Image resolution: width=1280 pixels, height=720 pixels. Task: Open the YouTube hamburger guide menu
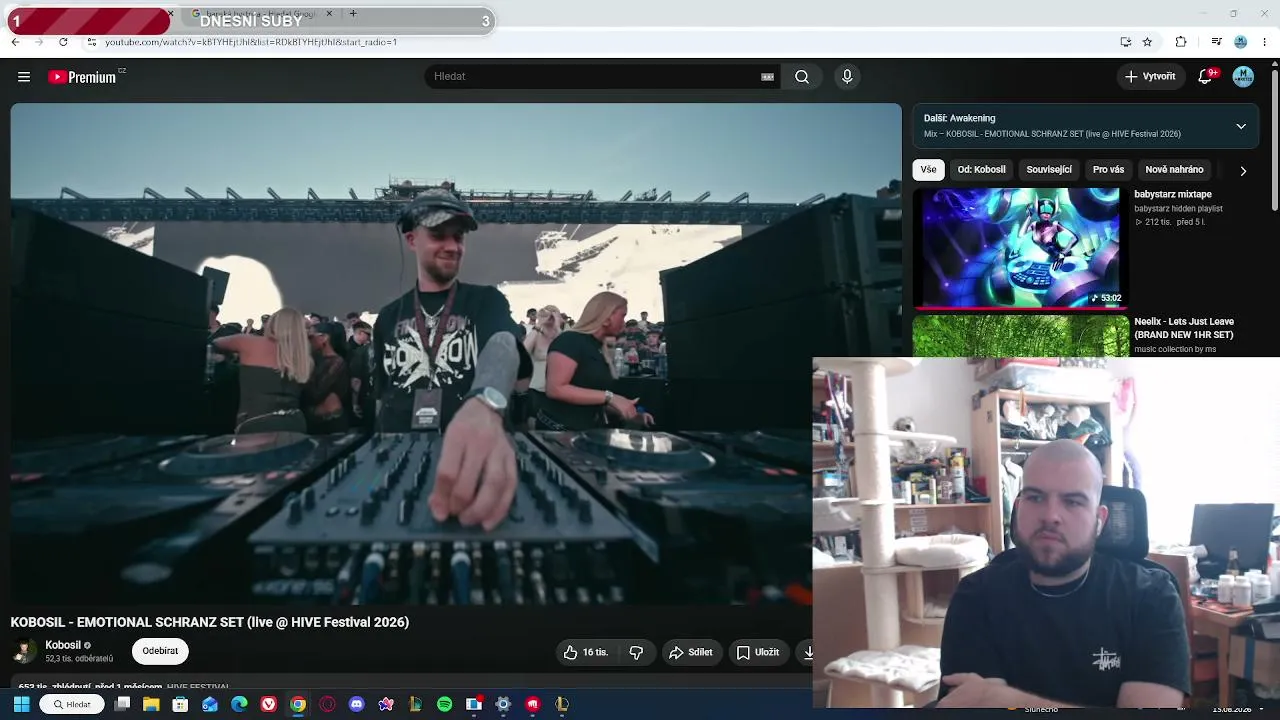(24, 77)
